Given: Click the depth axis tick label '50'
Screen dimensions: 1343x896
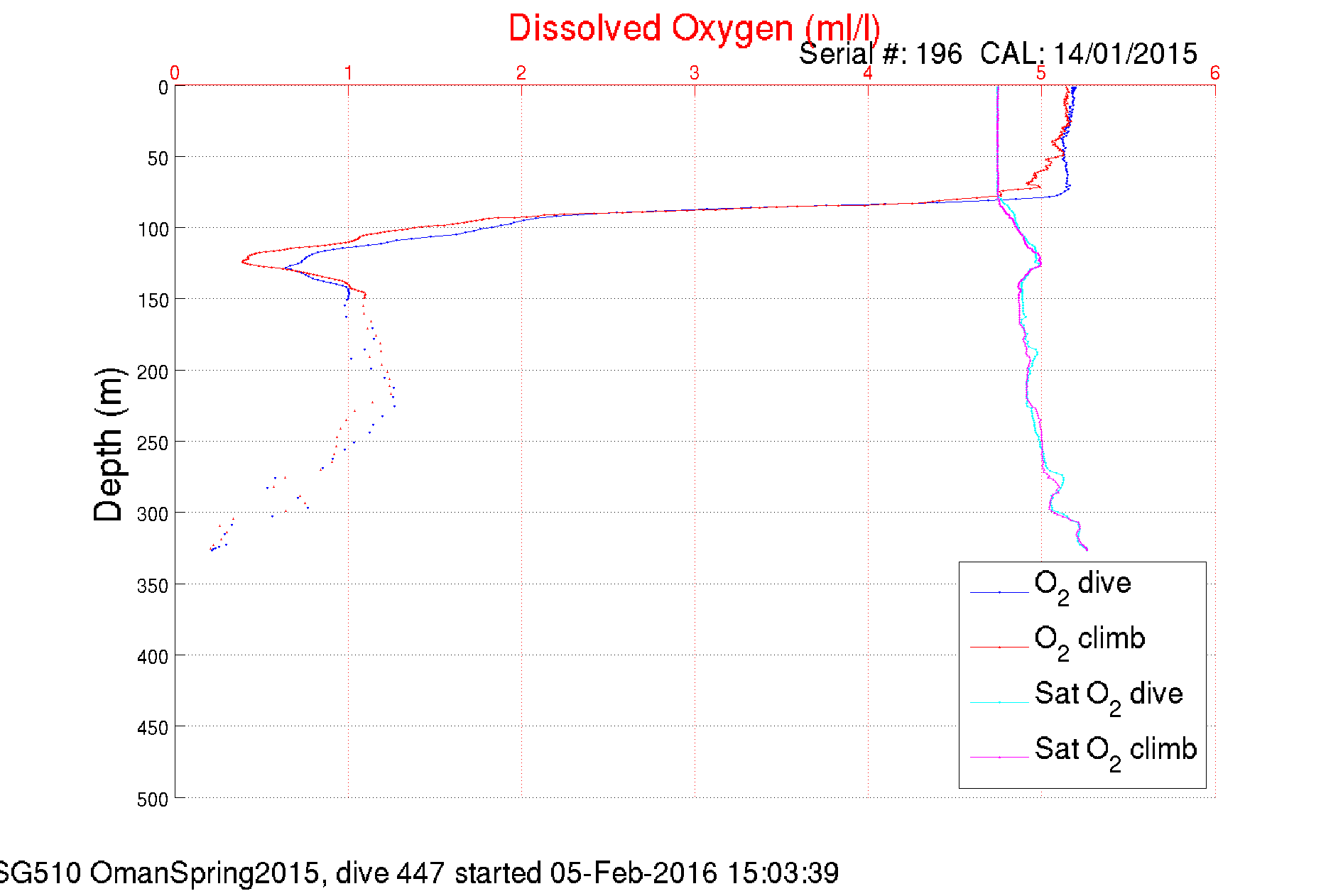Looking at the screenshot, I should (158, 159).
